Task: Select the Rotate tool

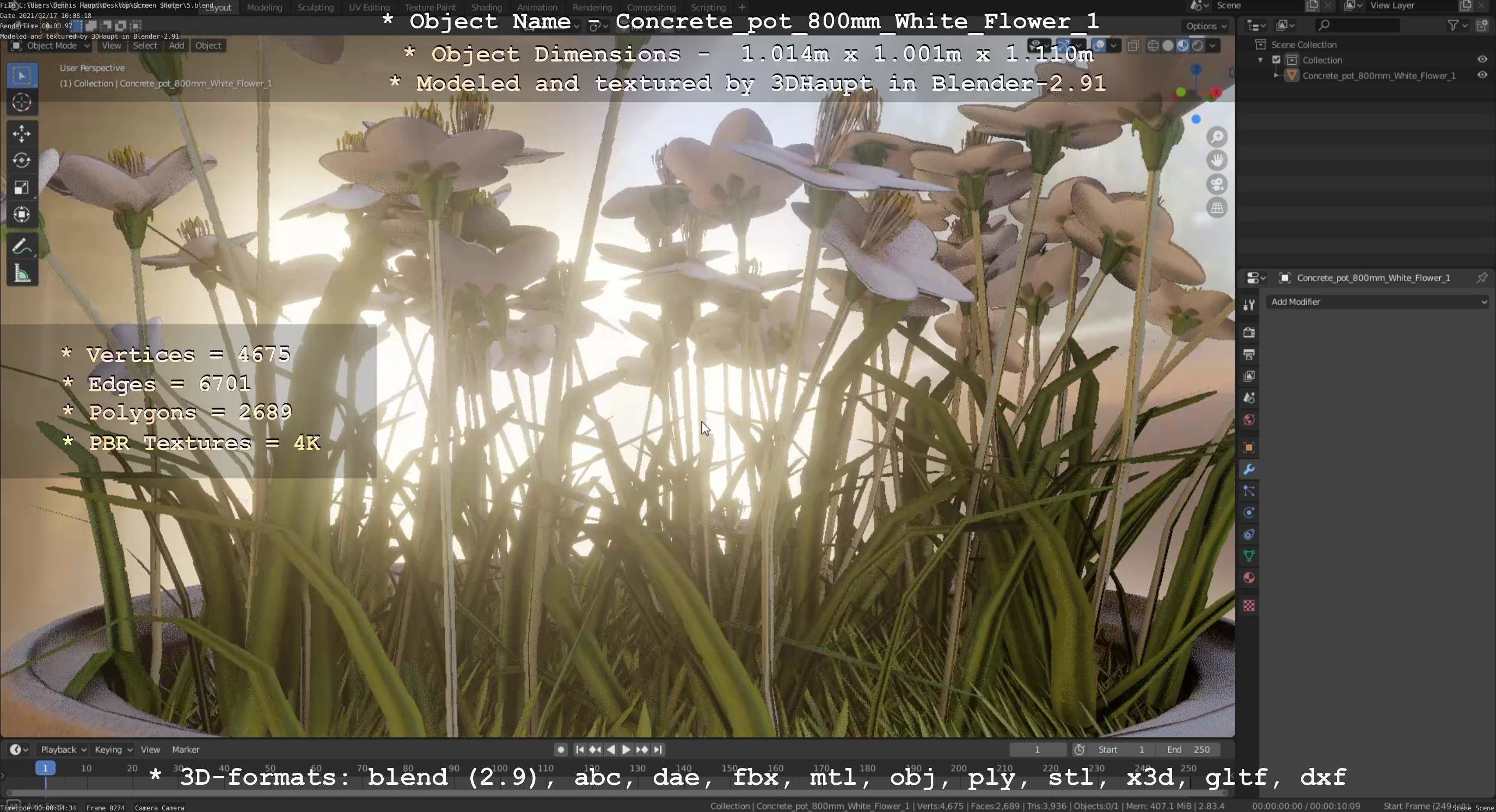Action: (21, 160)
